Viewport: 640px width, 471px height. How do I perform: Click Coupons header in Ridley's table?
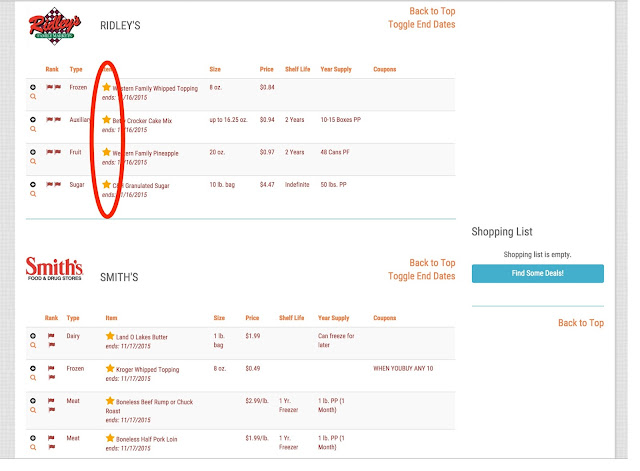click(384, 69)
